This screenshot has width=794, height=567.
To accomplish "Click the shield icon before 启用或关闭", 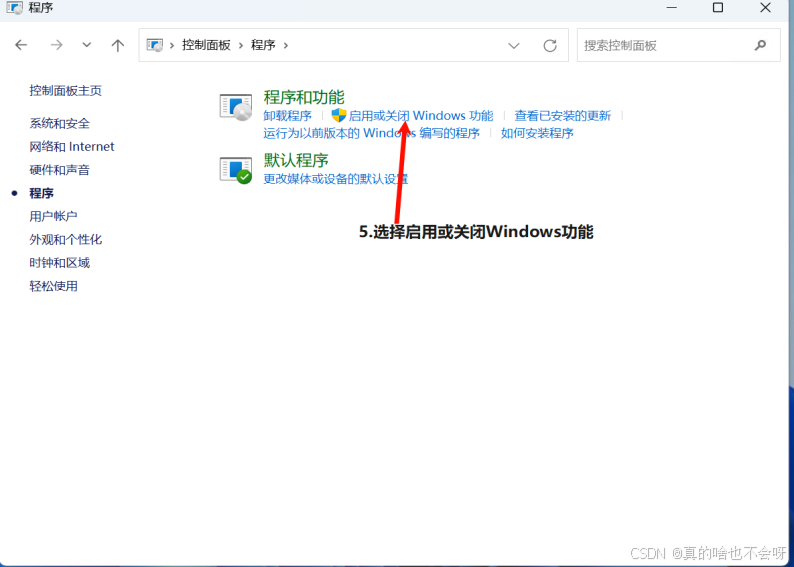I will [x=338, y=115].
